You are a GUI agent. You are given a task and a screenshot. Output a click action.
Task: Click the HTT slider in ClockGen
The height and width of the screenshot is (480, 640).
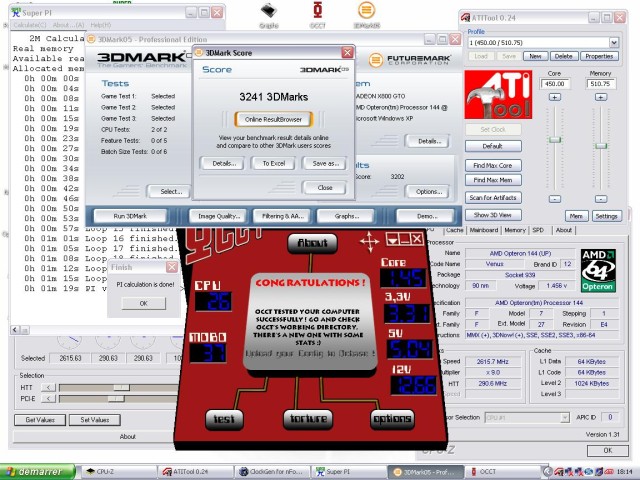pyautogui.click(x=121, y=387)
